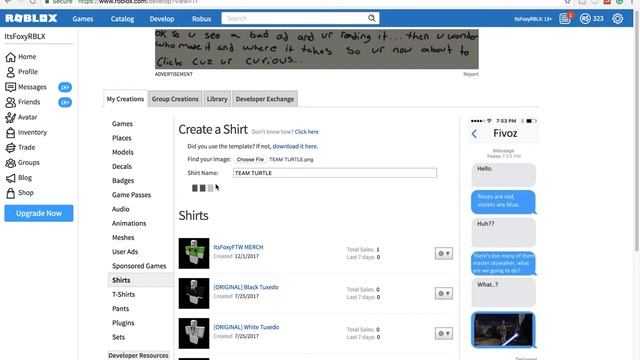The image size is (640, 360).
Task: Open the notifications feed icon
Action: (565, 18)
